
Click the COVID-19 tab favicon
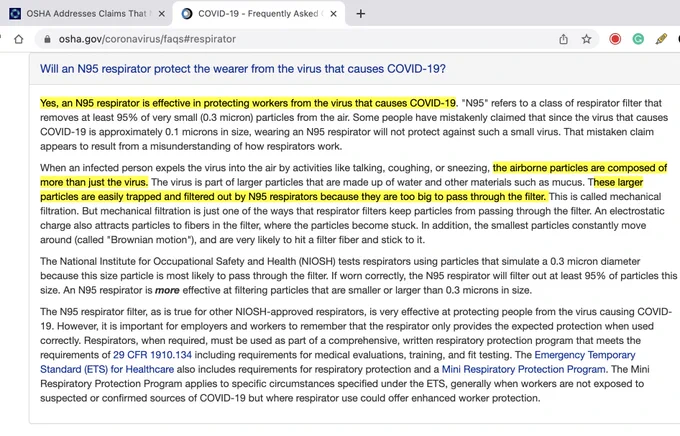click(x=187, y=14)
